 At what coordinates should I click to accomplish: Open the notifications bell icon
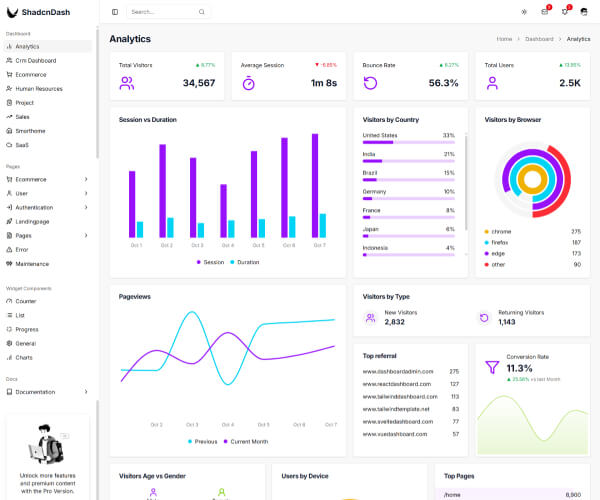click(x=565, y=12)
